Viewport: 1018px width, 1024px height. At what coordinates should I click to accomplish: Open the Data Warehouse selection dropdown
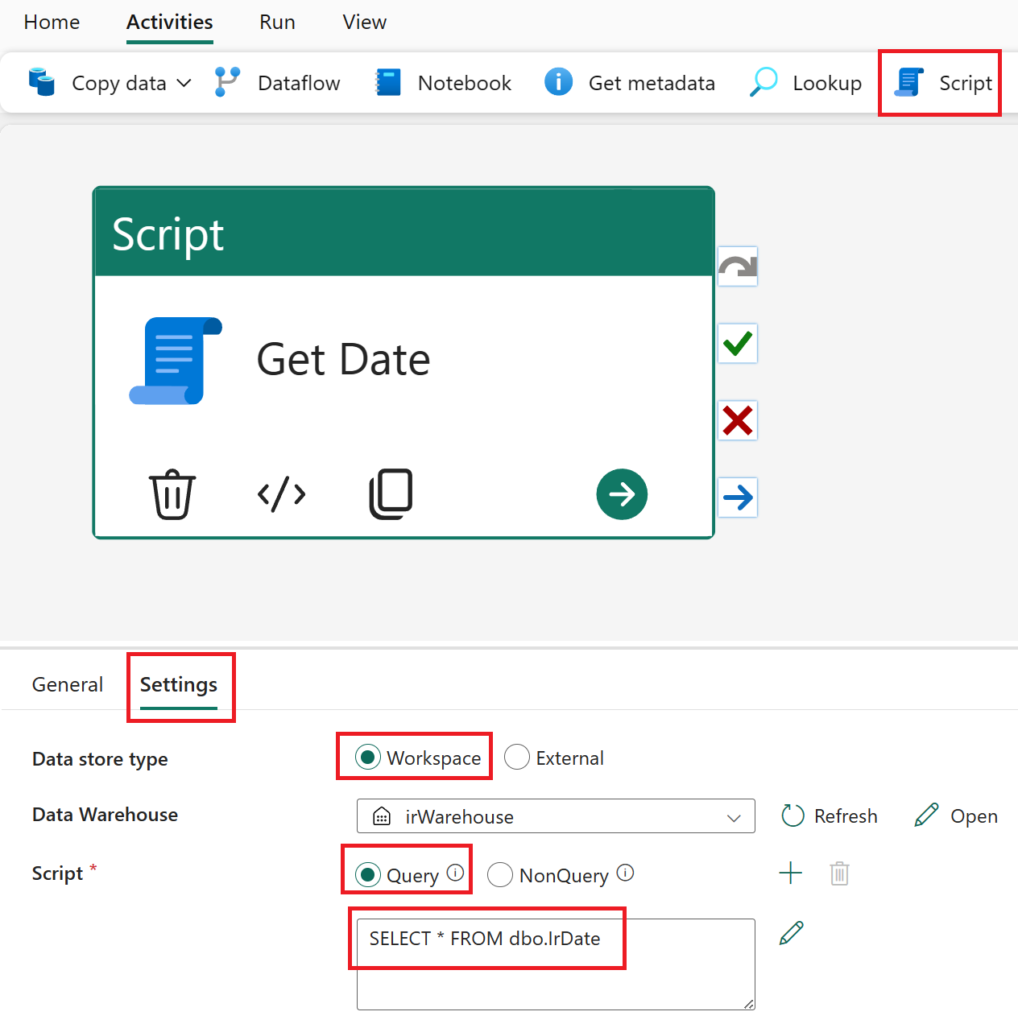[x=734, y=816]
